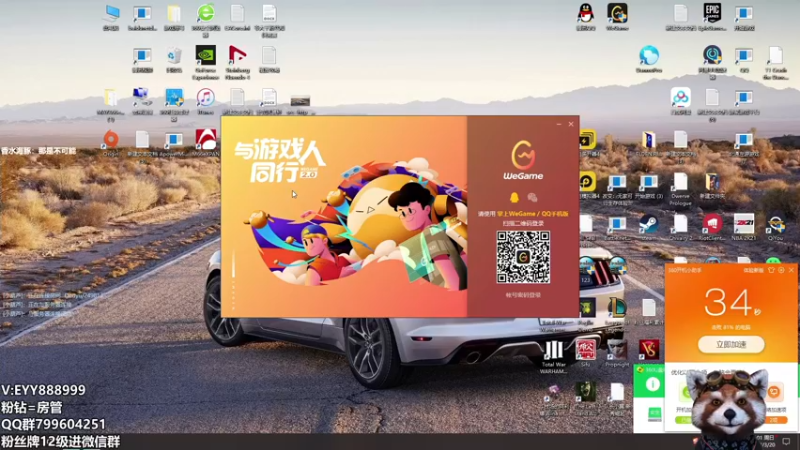Launch the Steam desktop icon
800x450 pixels.
[x=648, y=228]
